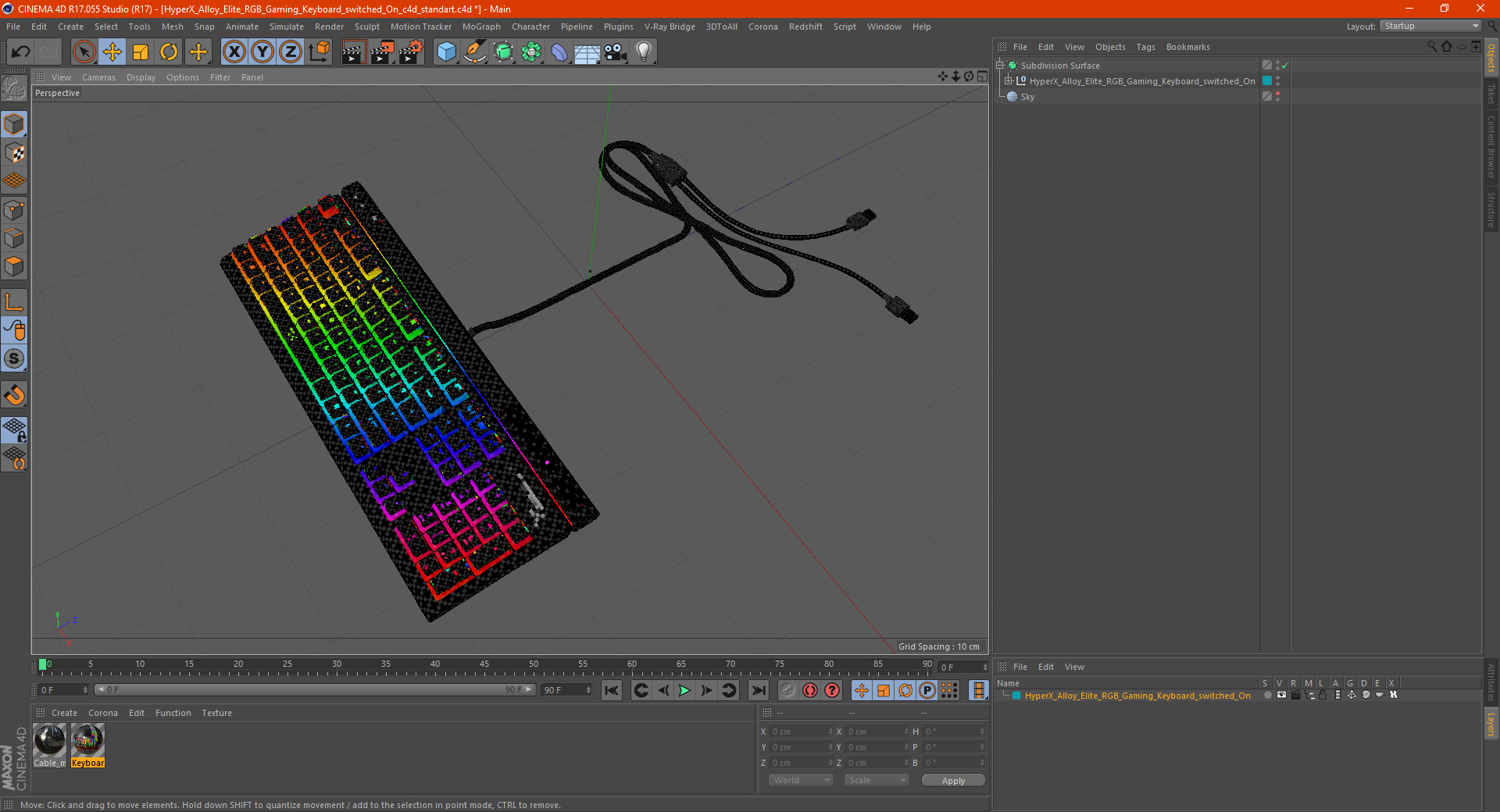Open the Layout Startup dropdown
This screenshot has width=1500, height=812.
pyautogui.click(x=1430, y=26)
